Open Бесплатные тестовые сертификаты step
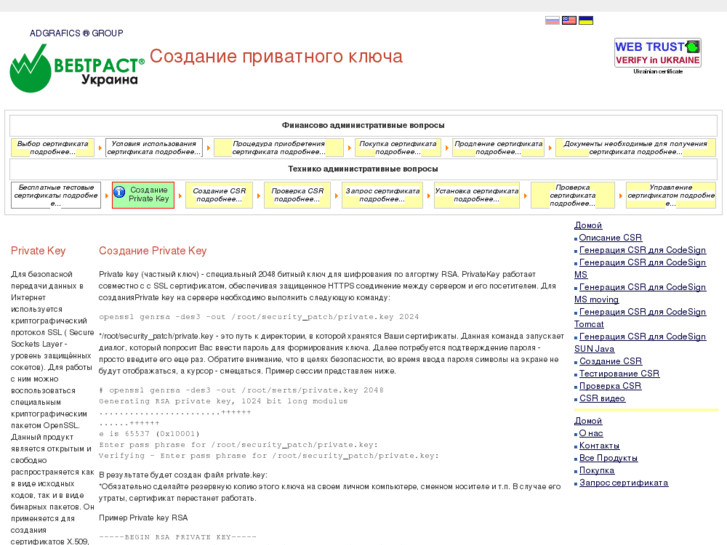Viewport: 727px width, 545px height. pos(56,195)
